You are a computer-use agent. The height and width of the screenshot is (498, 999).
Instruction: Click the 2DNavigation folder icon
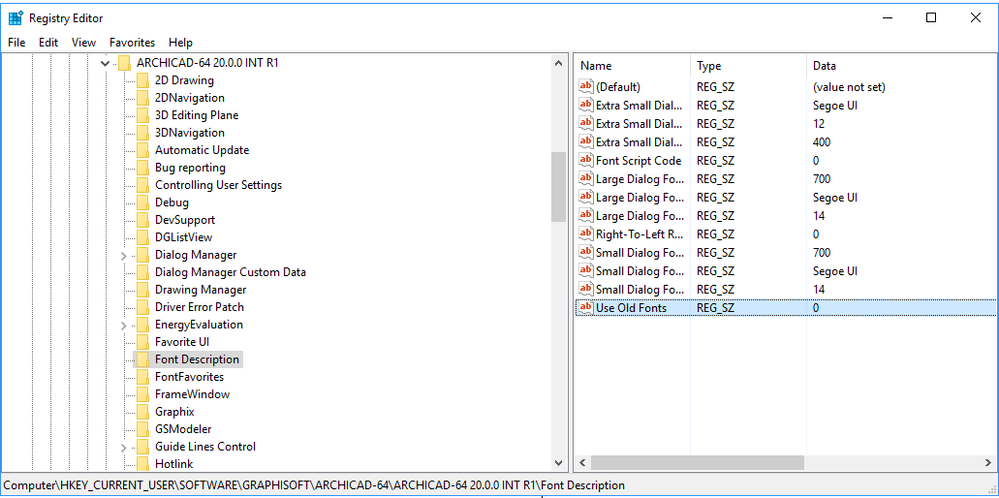point(143,98)
